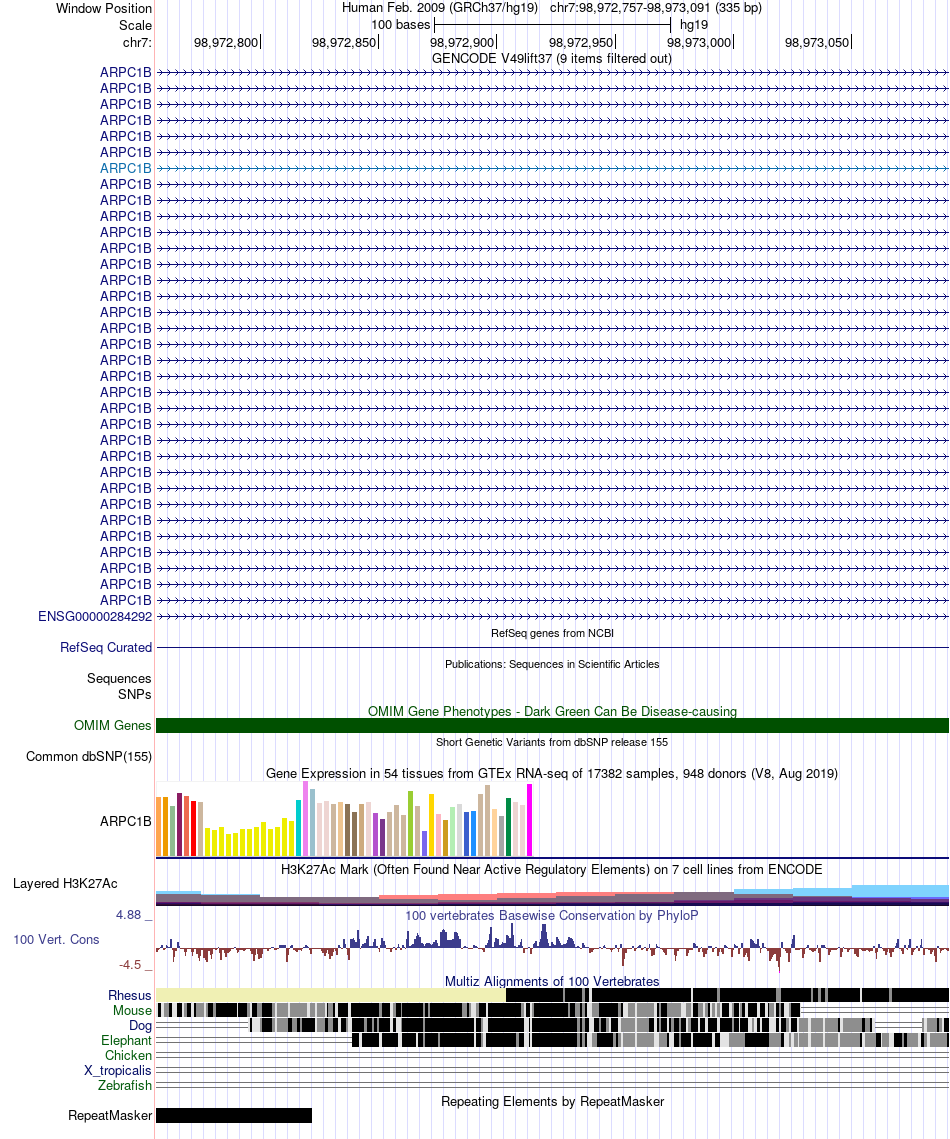
Task: Click the Layered H3K27Ac track label
Action: pos(65,883)
